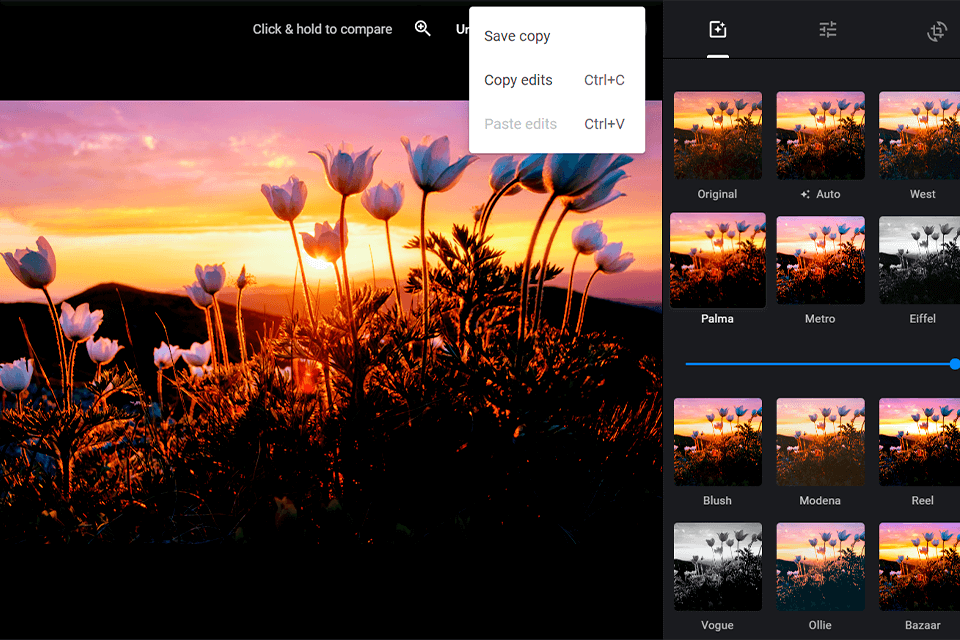
Task: Open the Filters tab icon
Action: pos(718,29)
